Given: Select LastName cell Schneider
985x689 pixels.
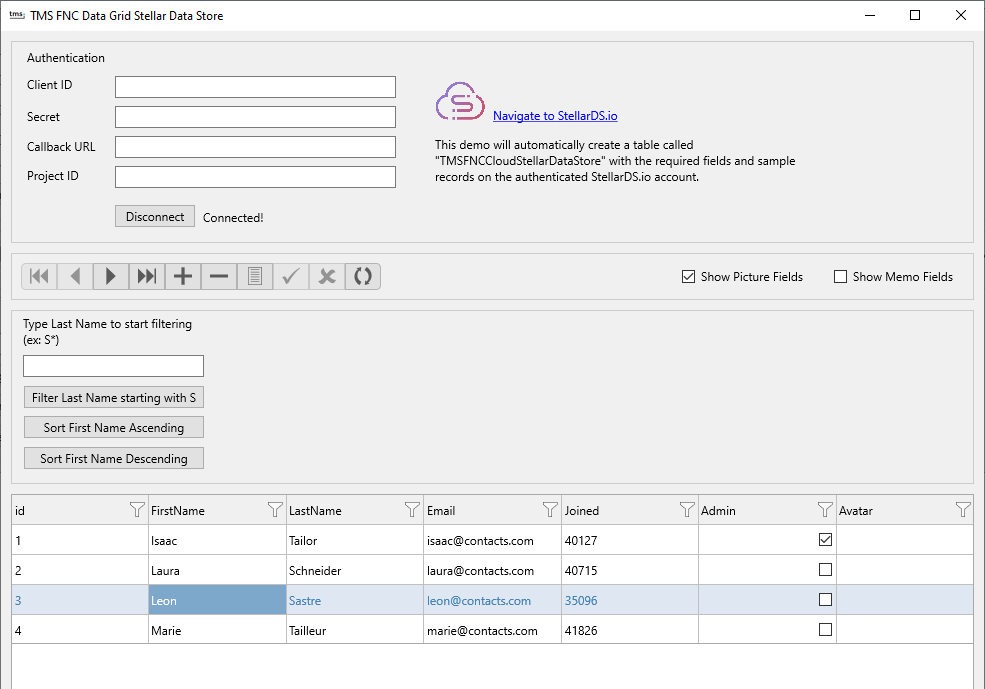Looking at the screenshot, I should click(355, 570).
